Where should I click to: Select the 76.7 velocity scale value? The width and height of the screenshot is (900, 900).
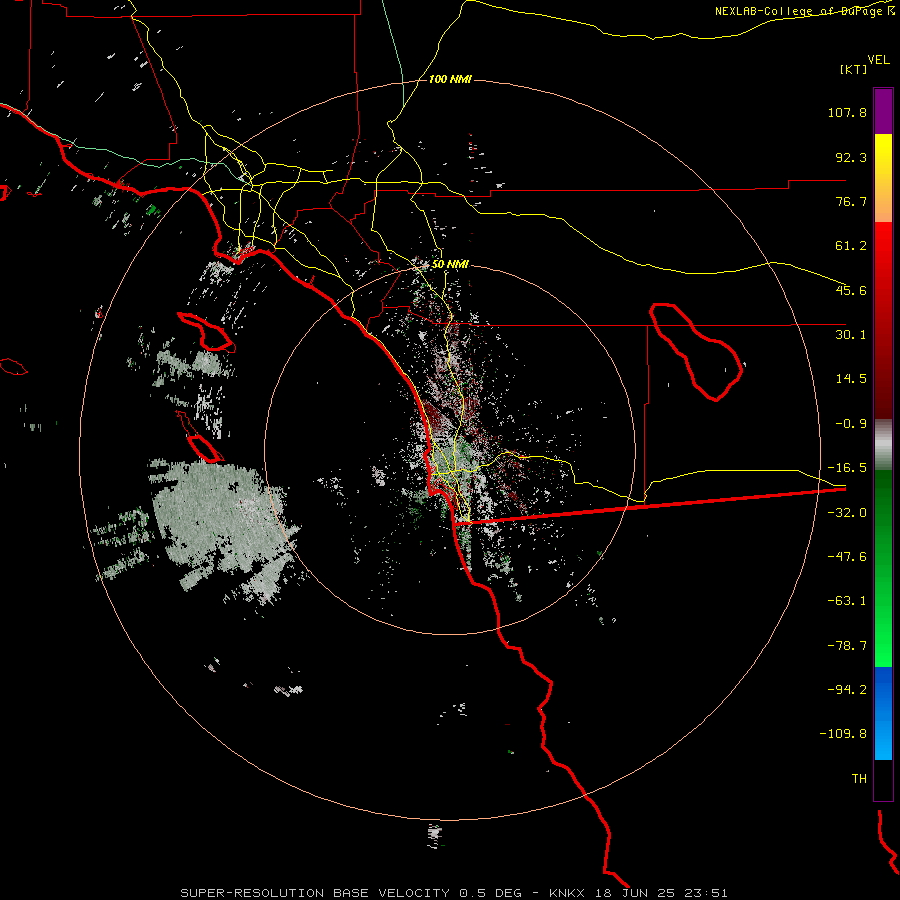(851, 201)
